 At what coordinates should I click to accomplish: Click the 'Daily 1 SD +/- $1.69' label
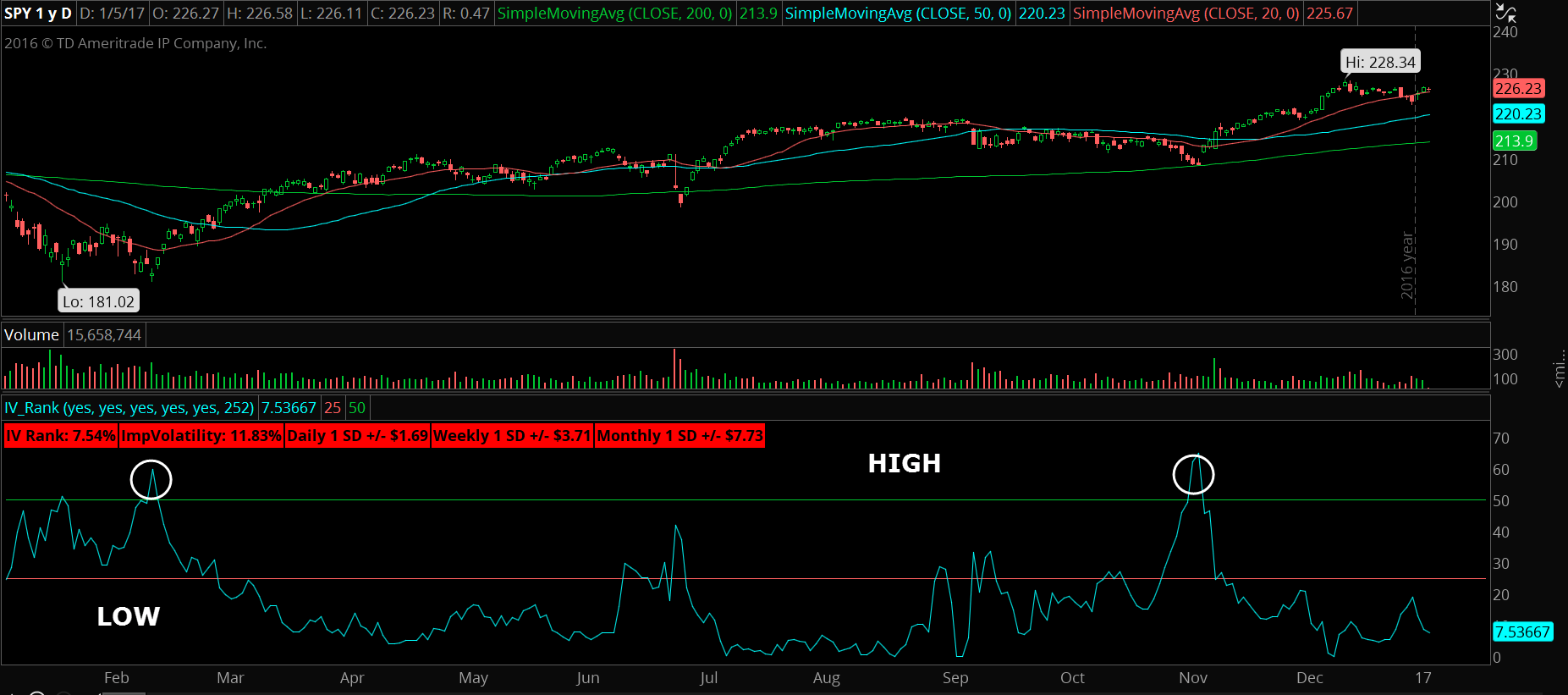[358, 436]
